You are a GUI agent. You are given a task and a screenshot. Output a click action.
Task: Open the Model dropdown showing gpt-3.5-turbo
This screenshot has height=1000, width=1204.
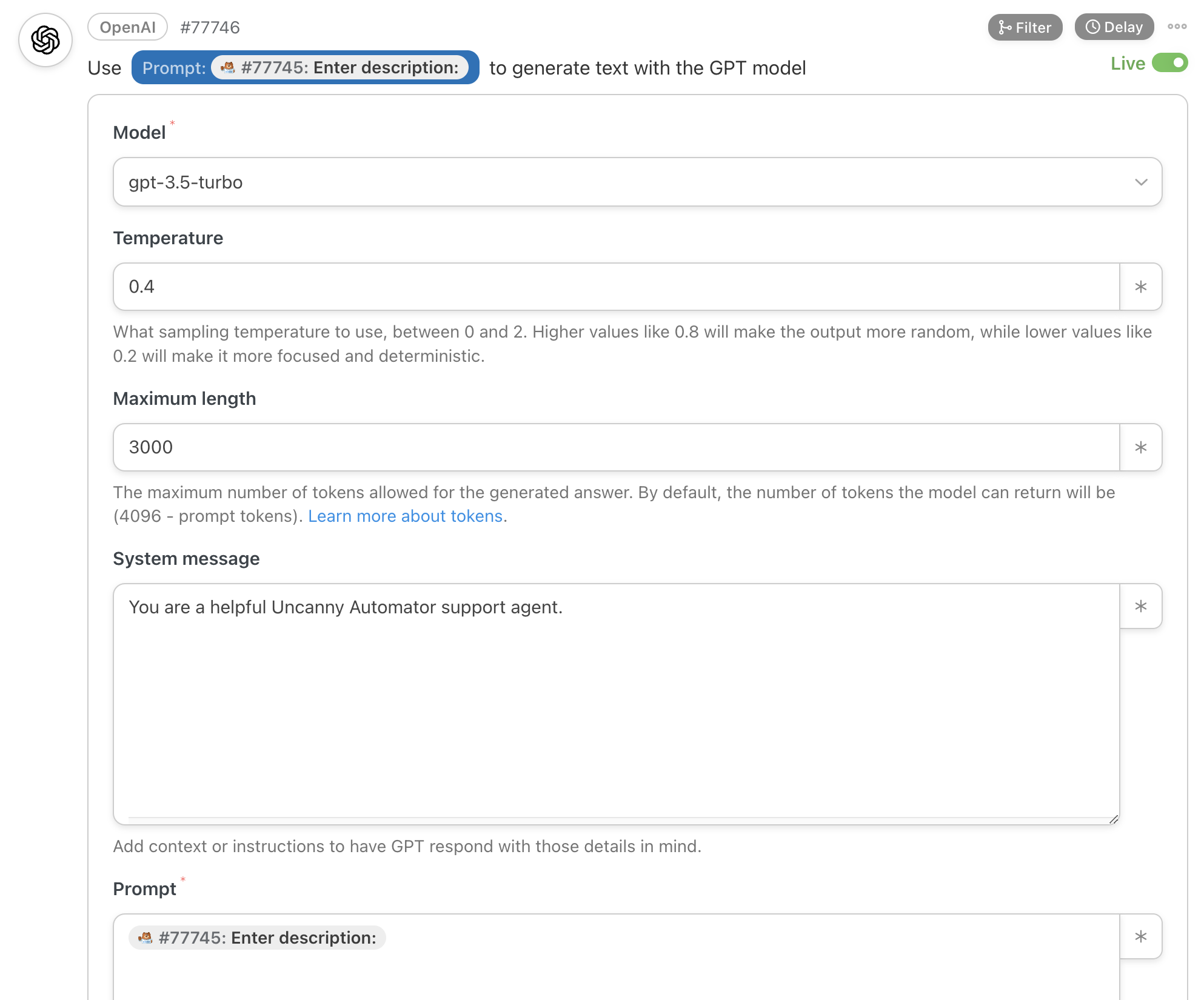(x=637, y=182)
